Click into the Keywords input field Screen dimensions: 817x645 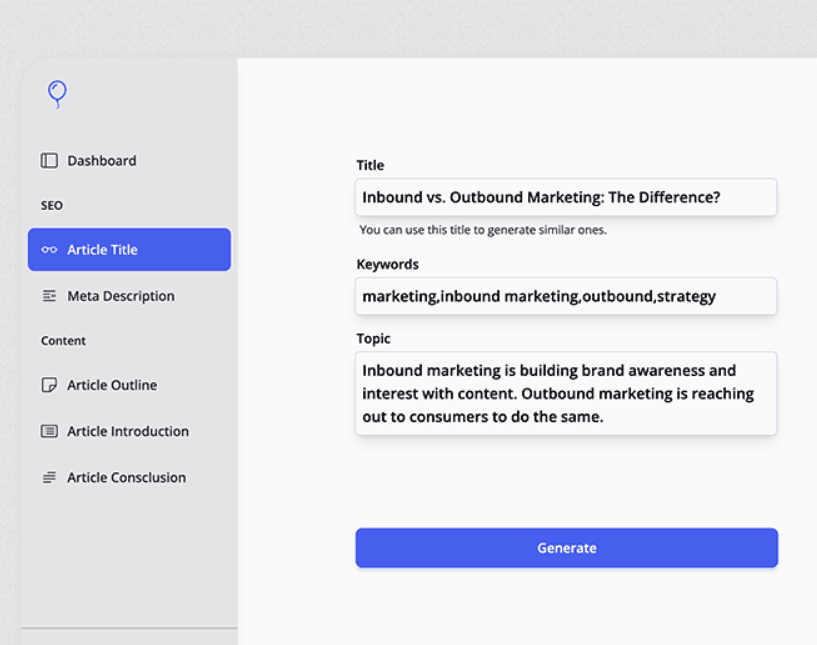pos(566,296)
